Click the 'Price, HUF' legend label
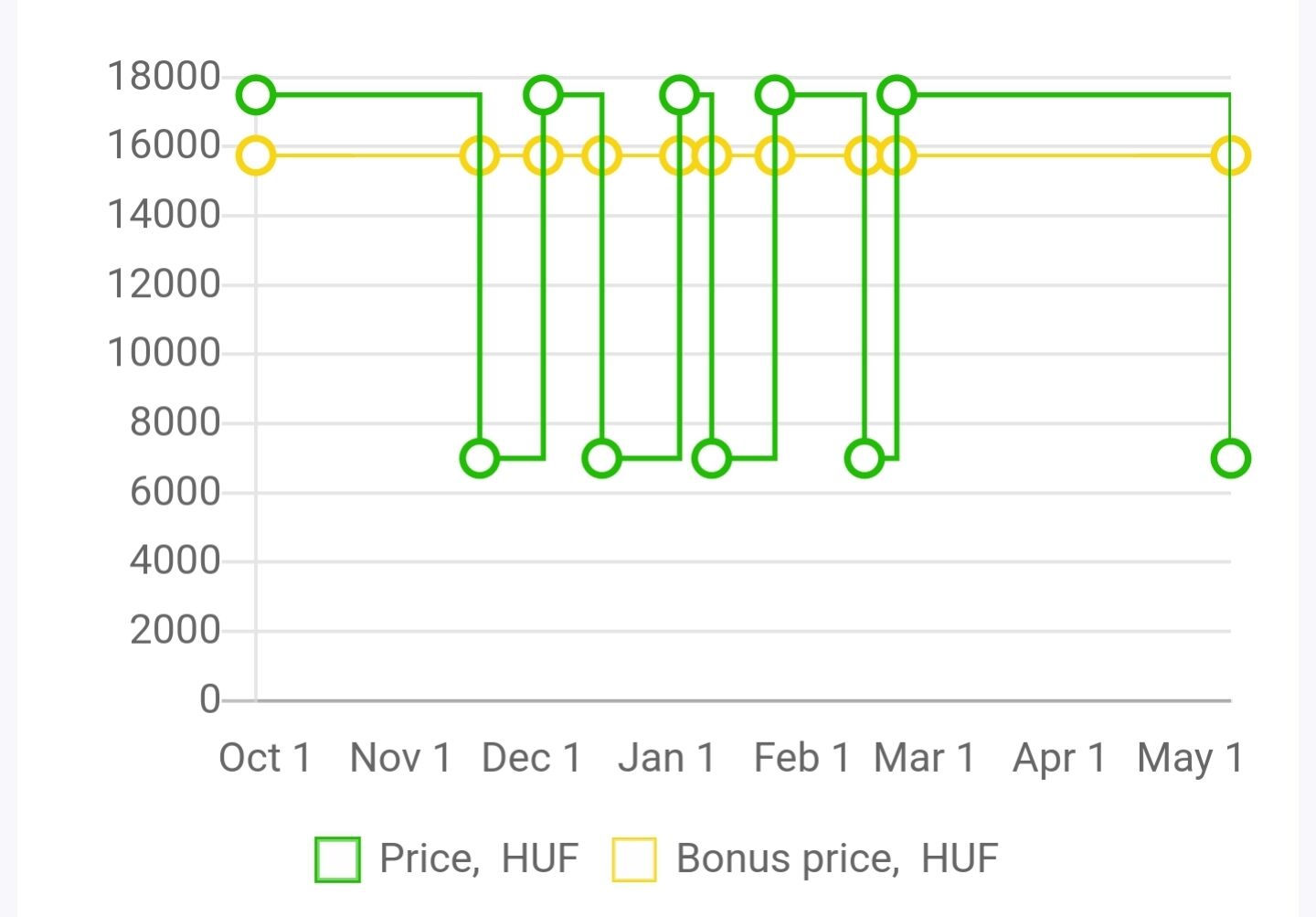The image size is (1316, 917). click(x=479, y=859)
